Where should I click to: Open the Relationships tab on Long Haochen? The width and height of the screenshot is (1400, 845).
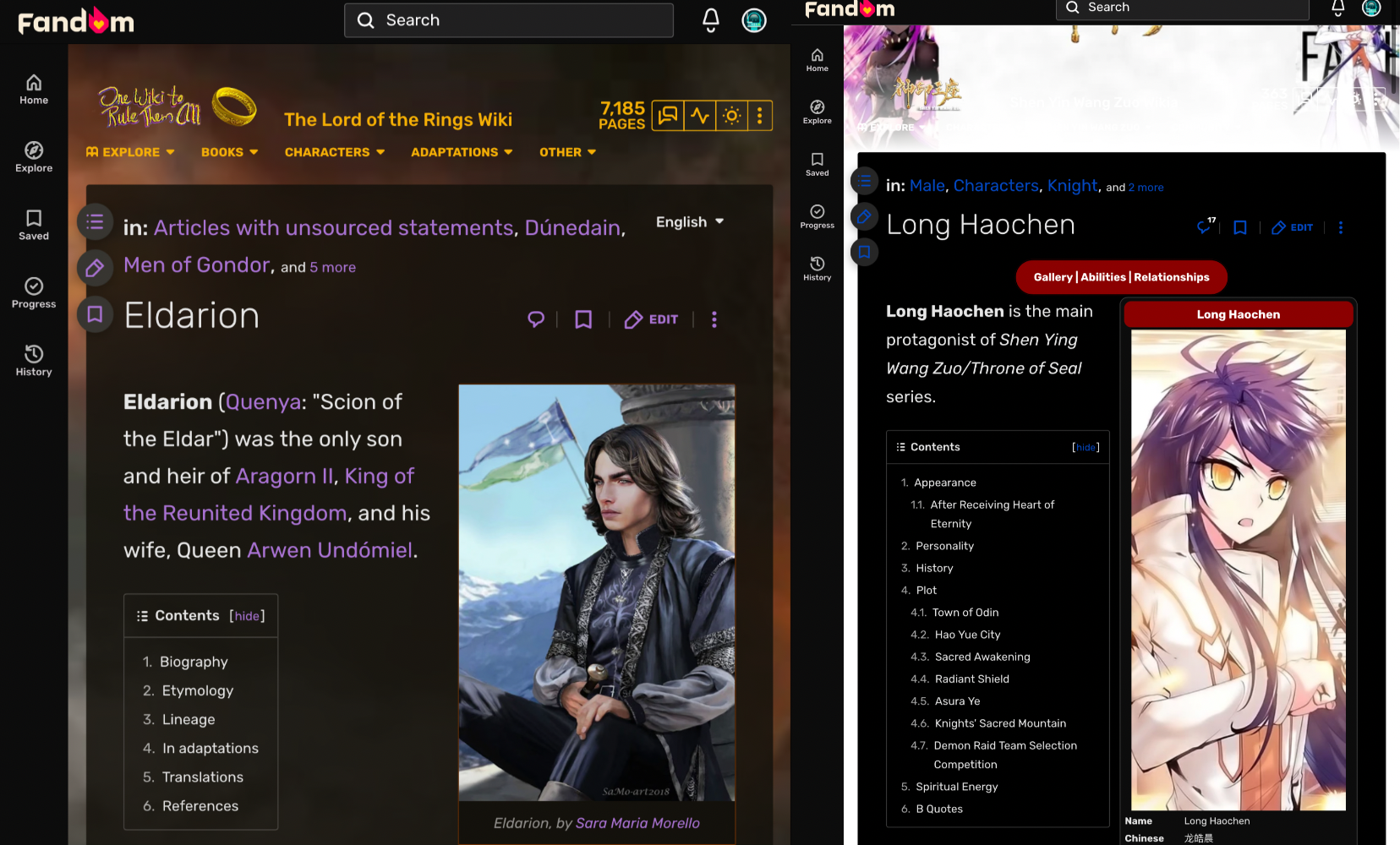1172,277
